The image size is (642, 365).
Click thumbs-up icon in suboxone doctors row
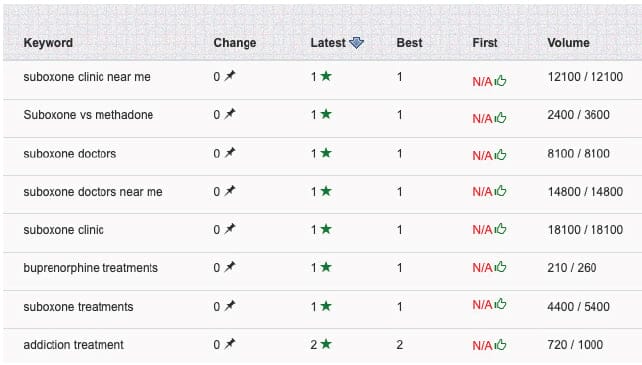pos(500,155)
